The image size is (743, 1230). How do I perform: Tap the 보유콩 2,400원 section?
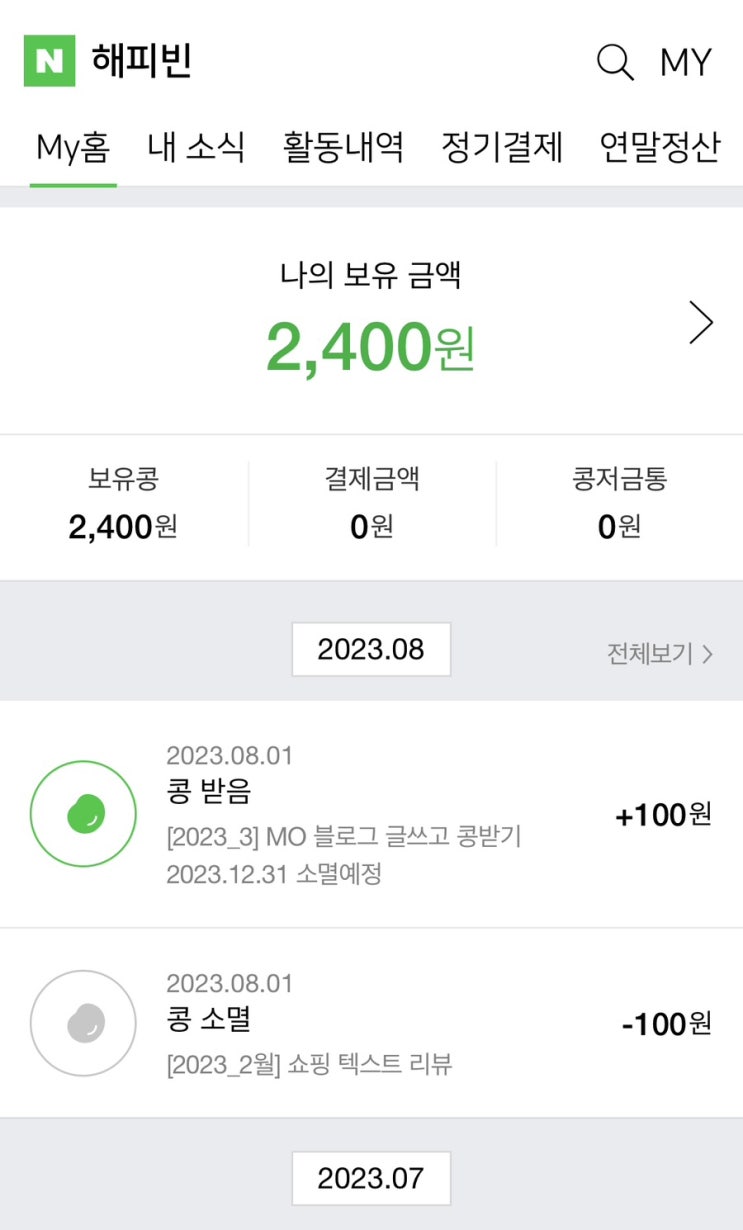pos(123,506)
